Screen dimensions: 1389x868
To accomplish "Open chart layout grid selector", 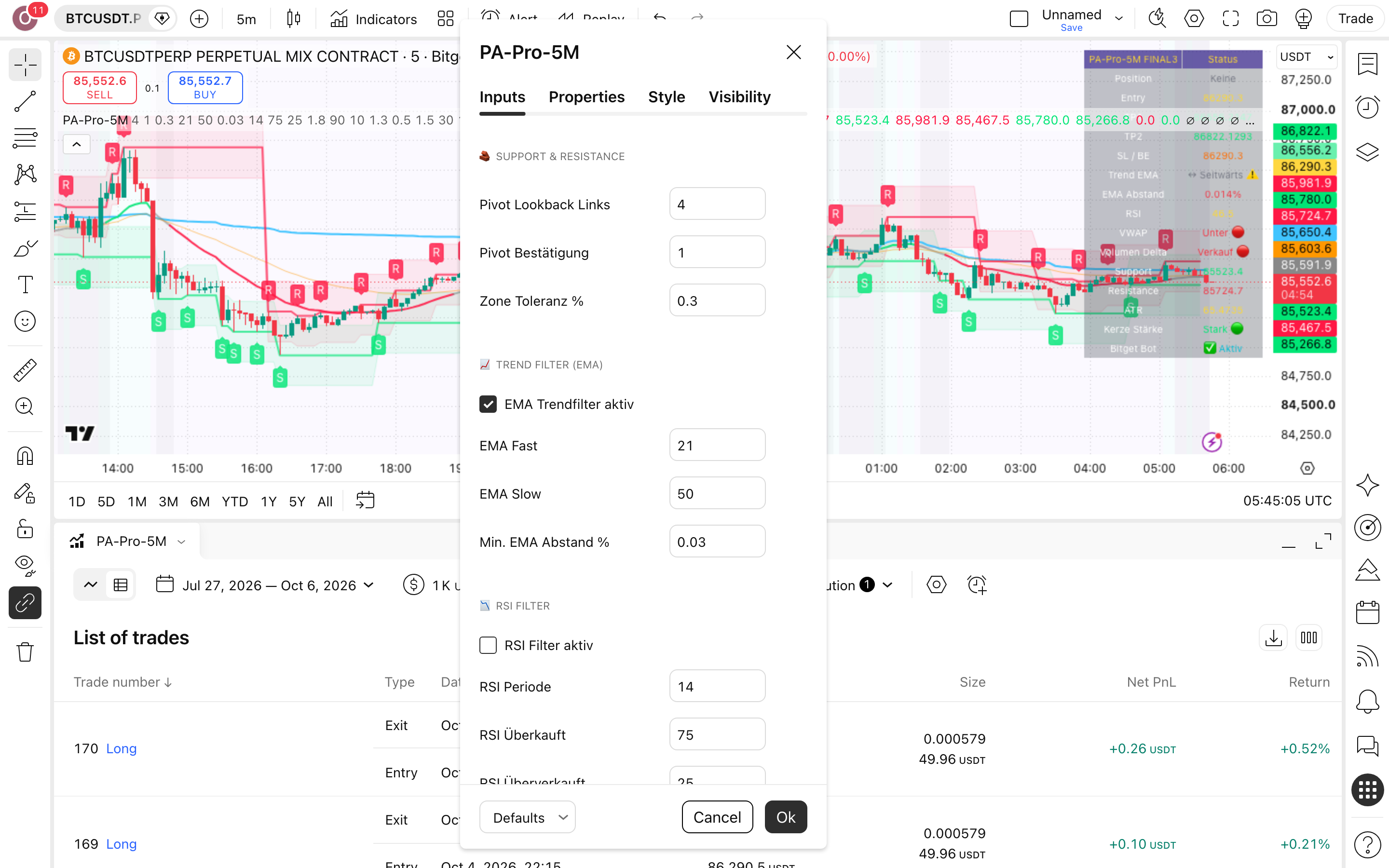I will pos(446,18).
